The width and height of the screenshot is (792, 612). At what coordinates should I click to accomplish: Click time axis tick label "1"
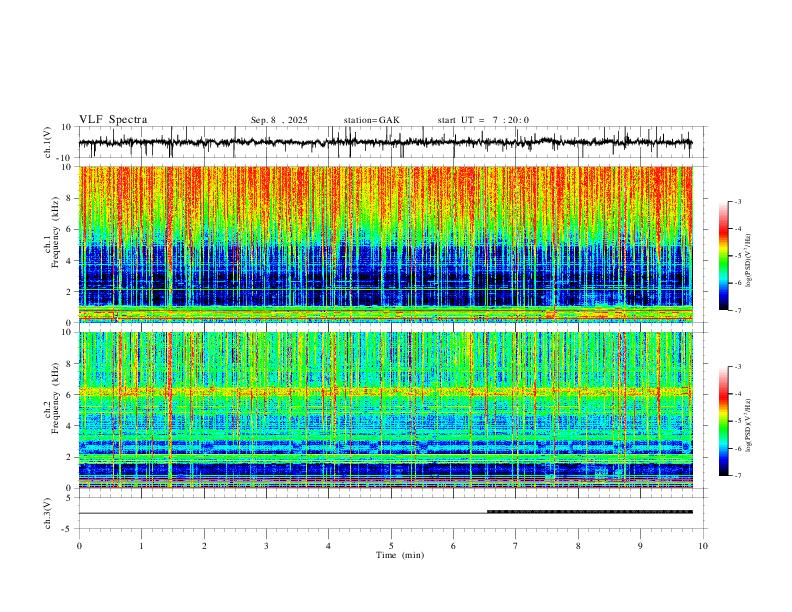click(x=141, y=546)
